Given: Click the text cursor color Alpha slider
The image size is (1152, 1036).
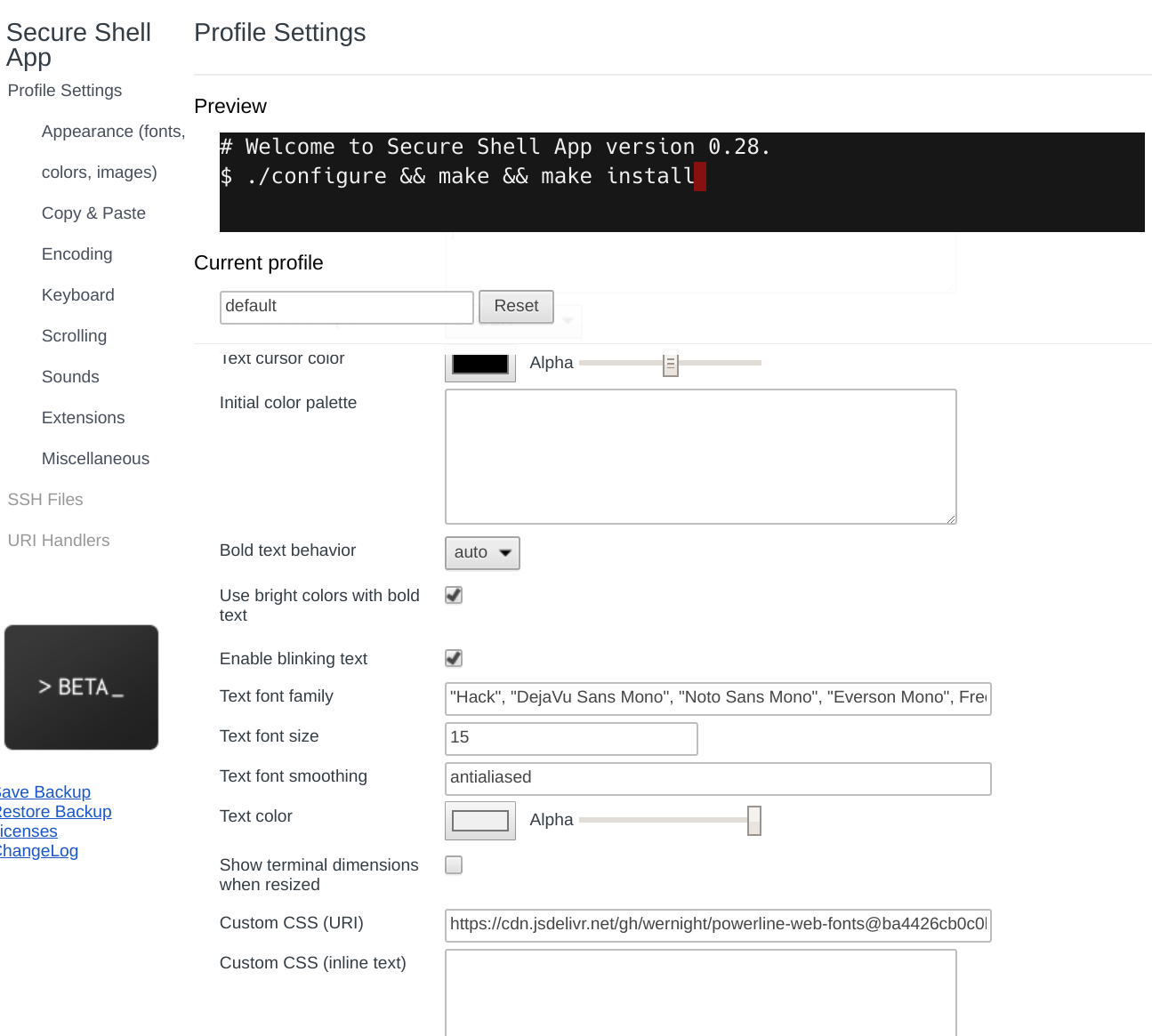Looking at the screenshot, I should point(670,363).
